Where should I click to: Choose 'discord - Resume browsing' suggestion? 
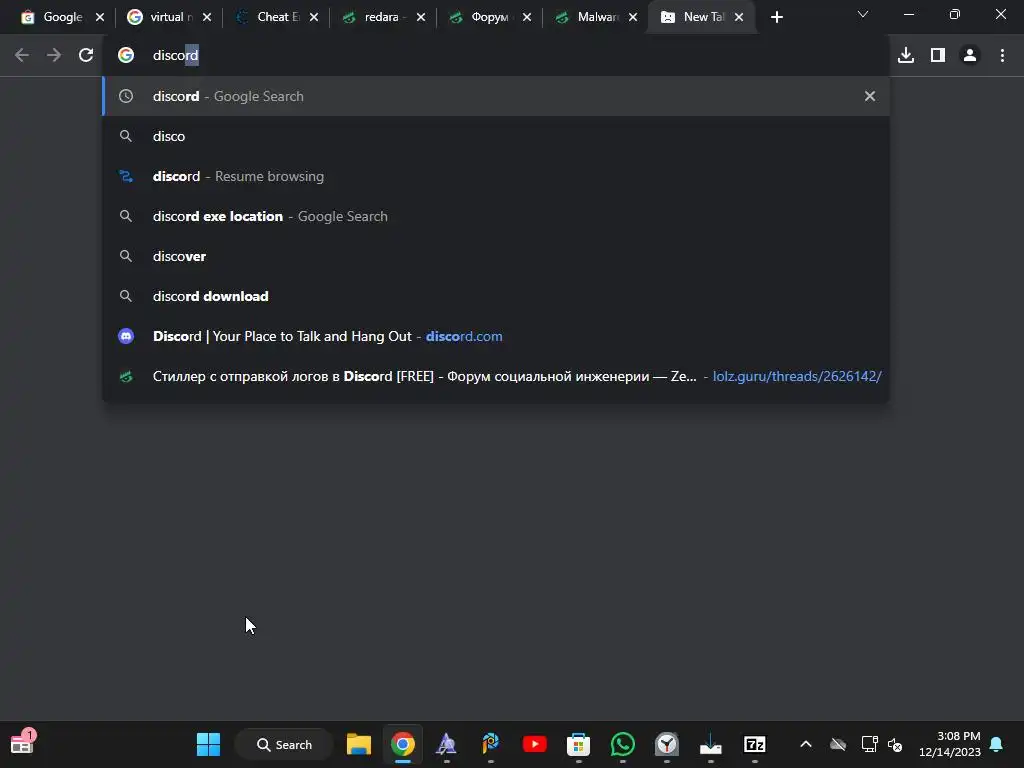coord(496,176)
